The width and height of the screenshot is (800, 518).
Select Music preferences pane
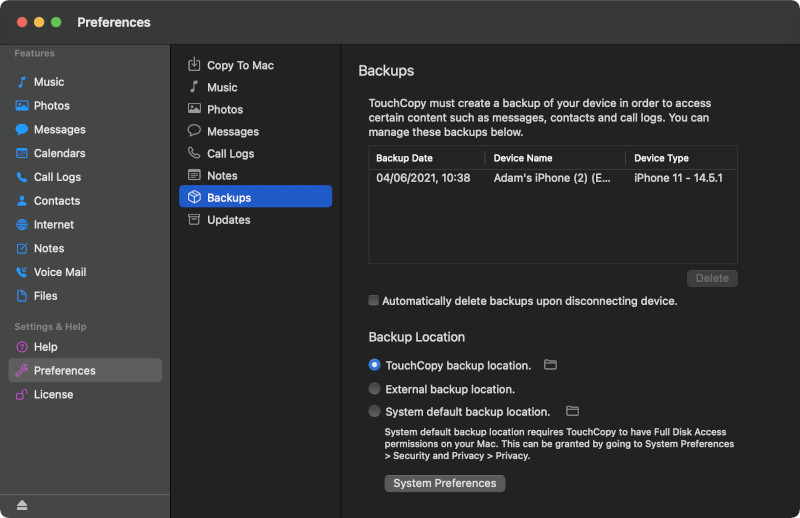[256, 87]
